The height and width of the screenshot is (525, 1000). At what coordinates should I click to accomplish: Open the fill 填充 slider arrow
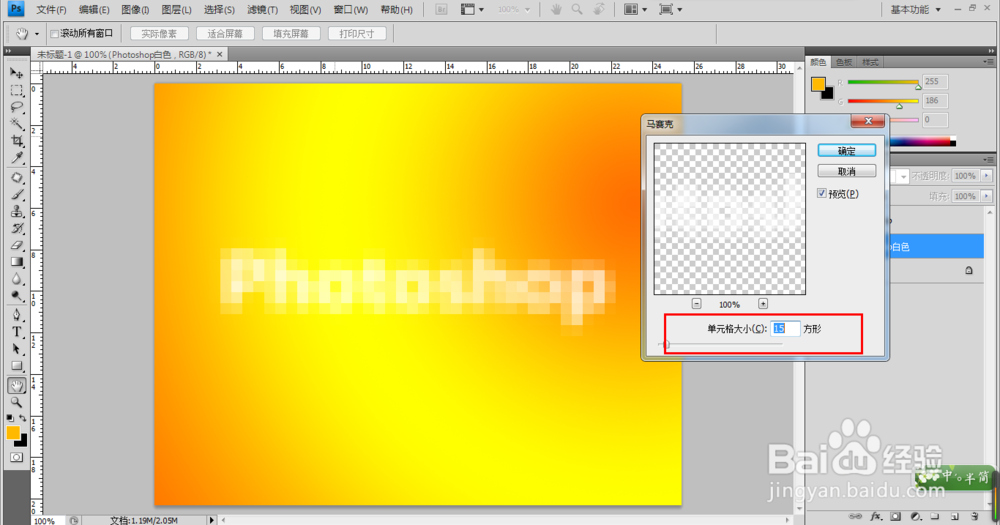(x=987, y=196)
